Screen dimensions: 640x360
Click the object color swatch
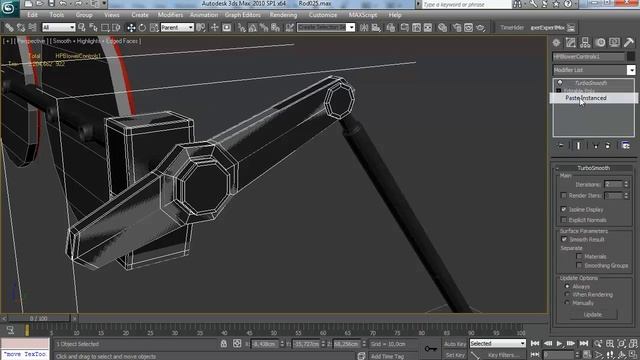(631, 56)
